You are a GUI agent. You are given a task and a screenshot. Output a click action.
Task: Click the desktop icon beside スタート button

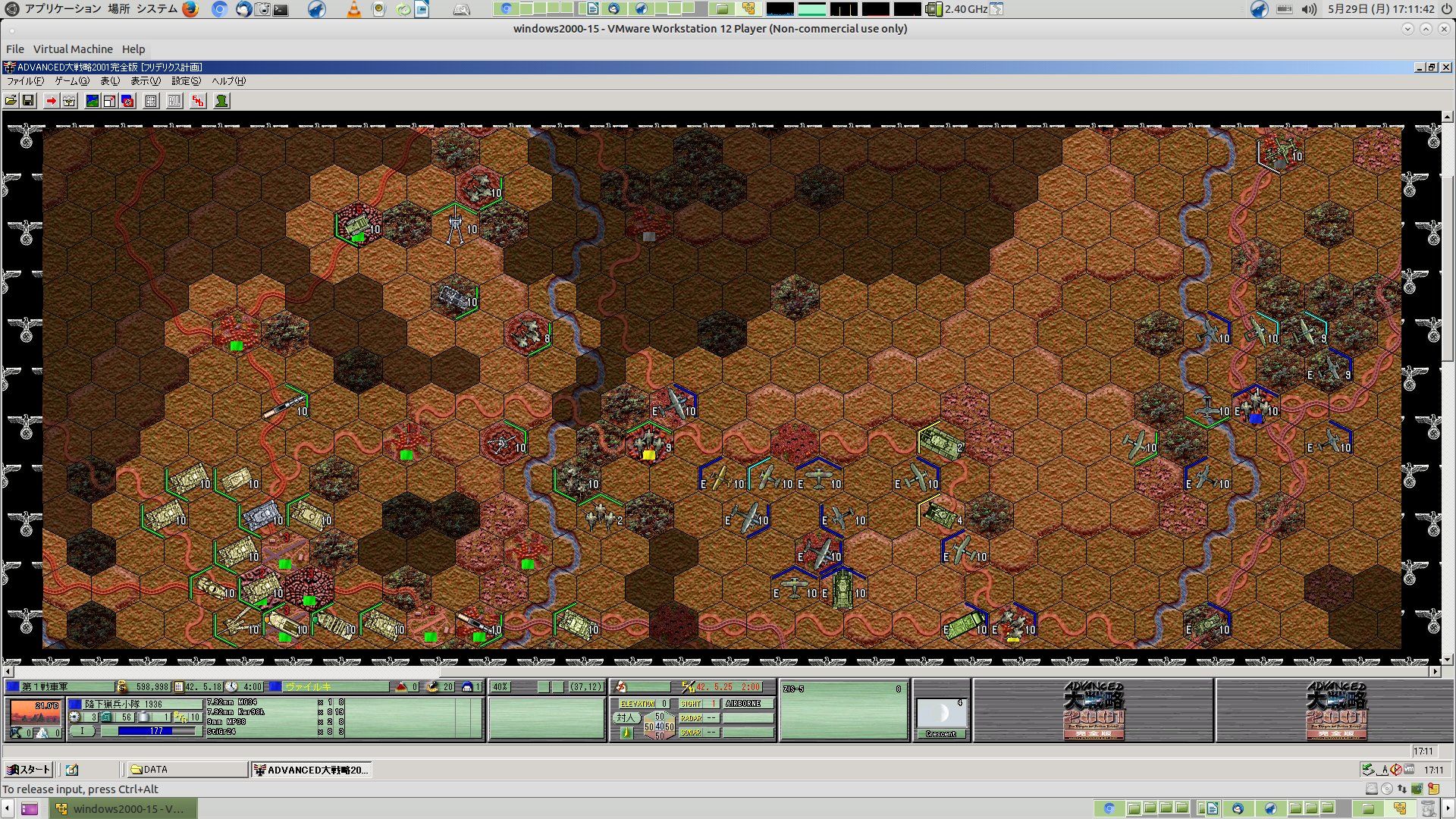[x=72, y=770]
